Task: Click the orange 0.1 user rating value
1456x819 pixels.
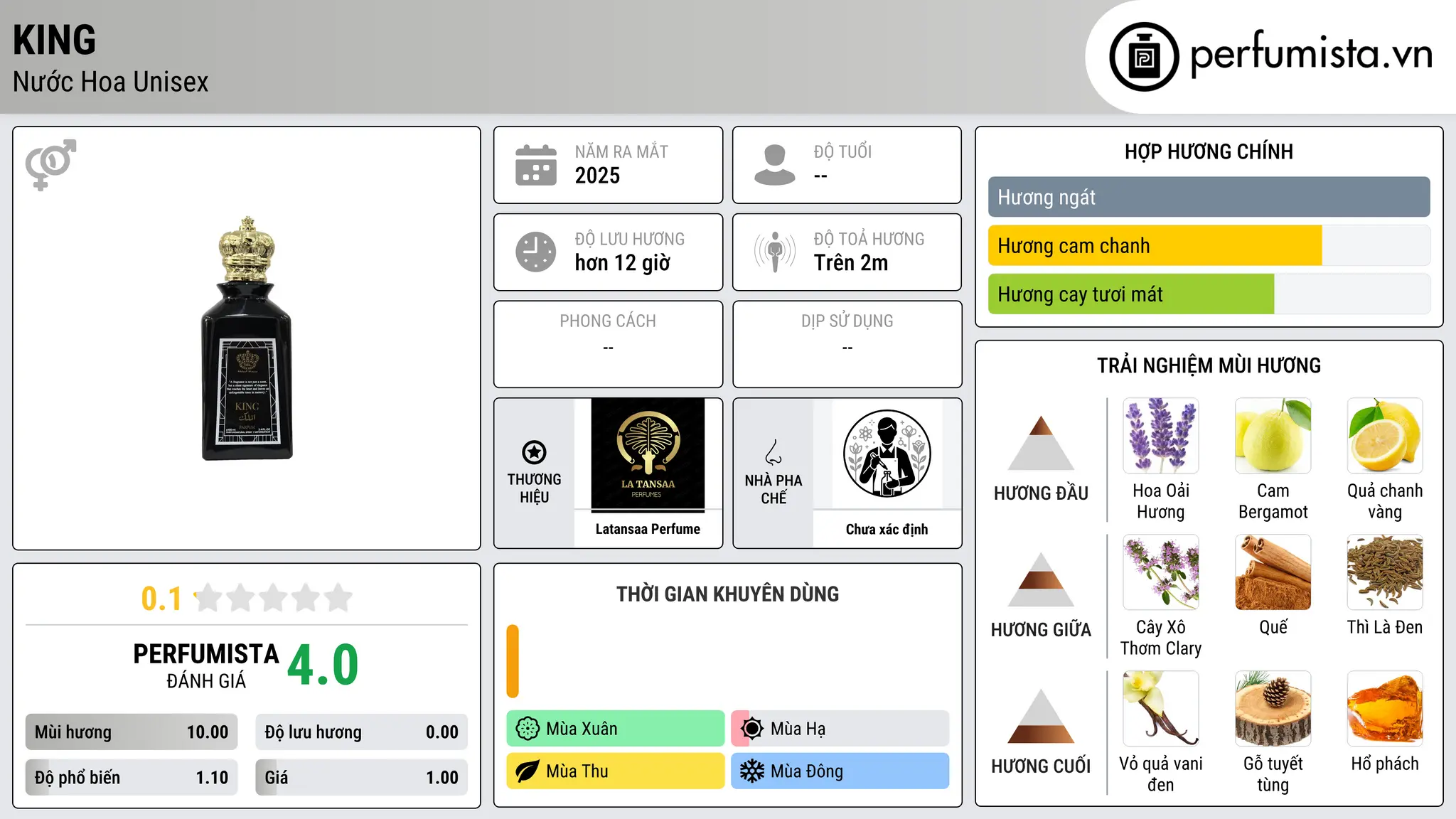Action: click(161, 599)
